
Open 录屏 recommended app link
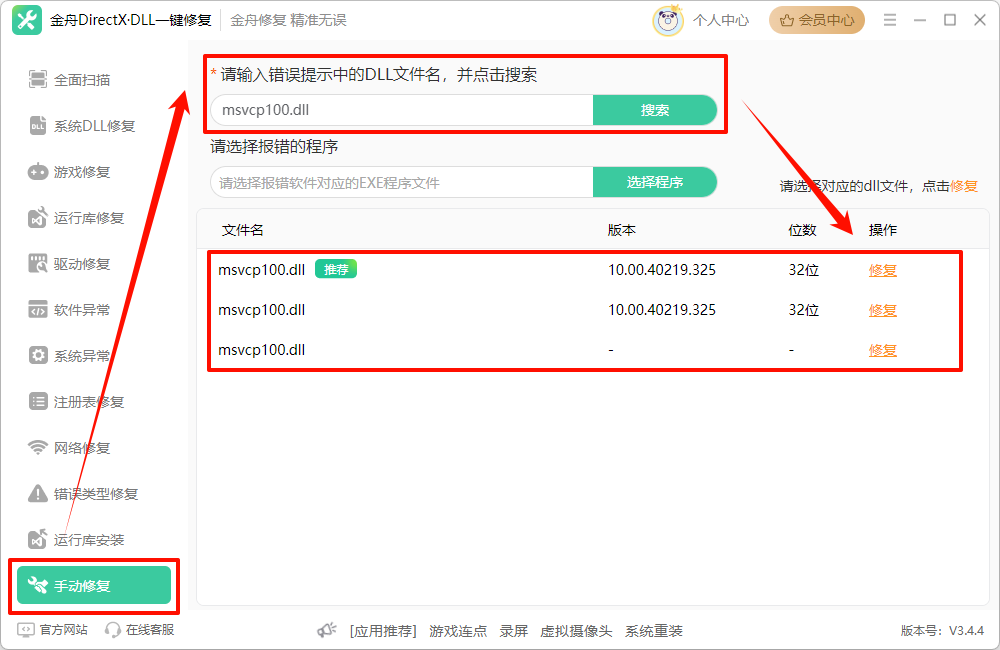tap(514, 631)
